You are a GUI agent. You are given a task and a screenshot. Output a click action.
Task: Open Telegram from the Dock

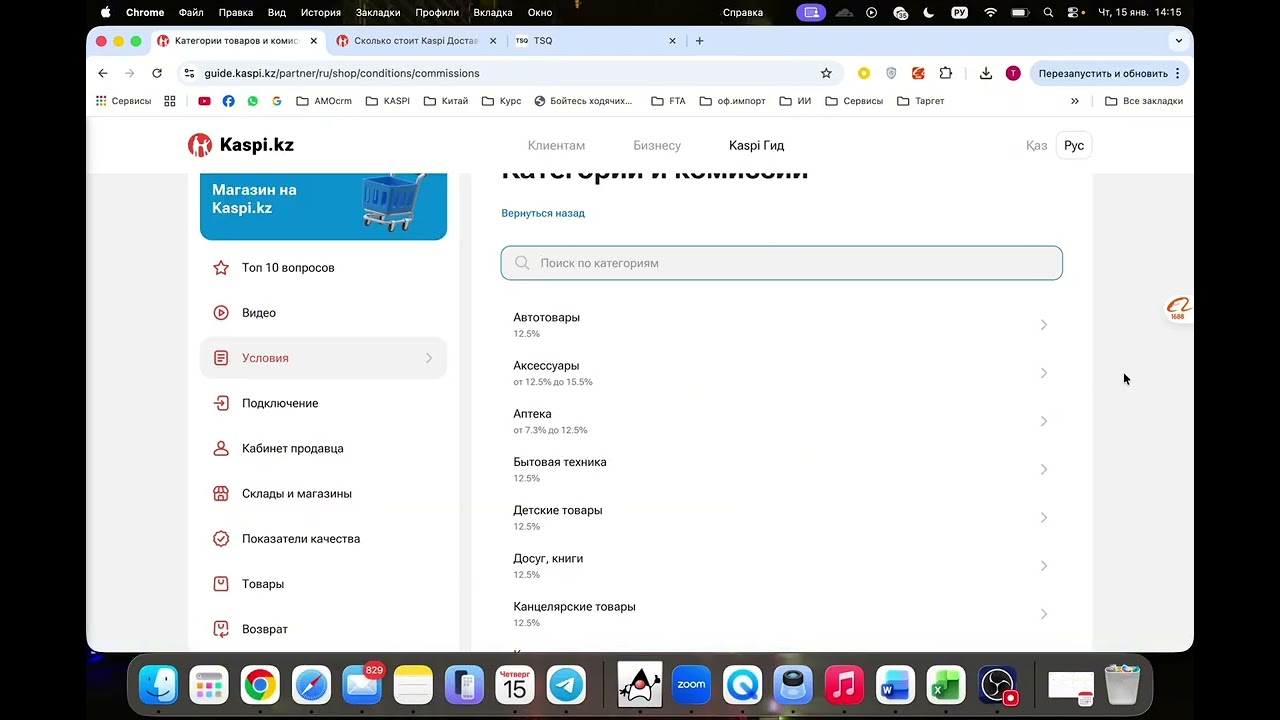coord(566,686)
